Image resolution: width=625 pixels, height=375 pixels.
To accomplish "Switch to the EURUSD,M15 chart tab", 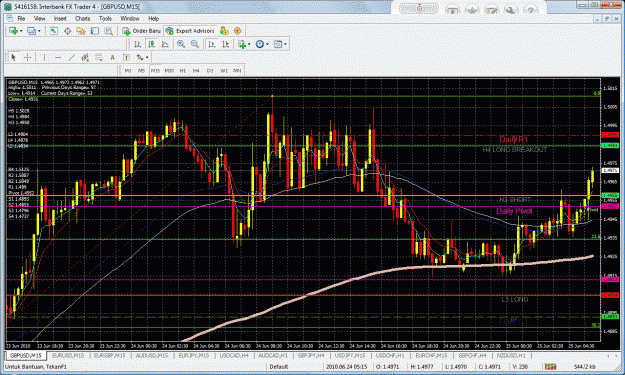I will pyautogui.click(x=68, y=355).
